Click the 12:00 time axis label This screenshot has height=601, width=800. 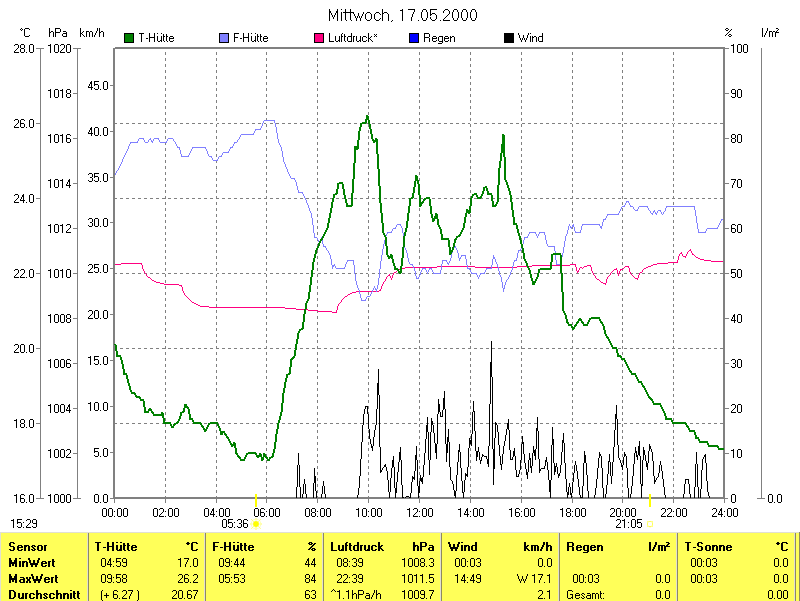[419, 512]
